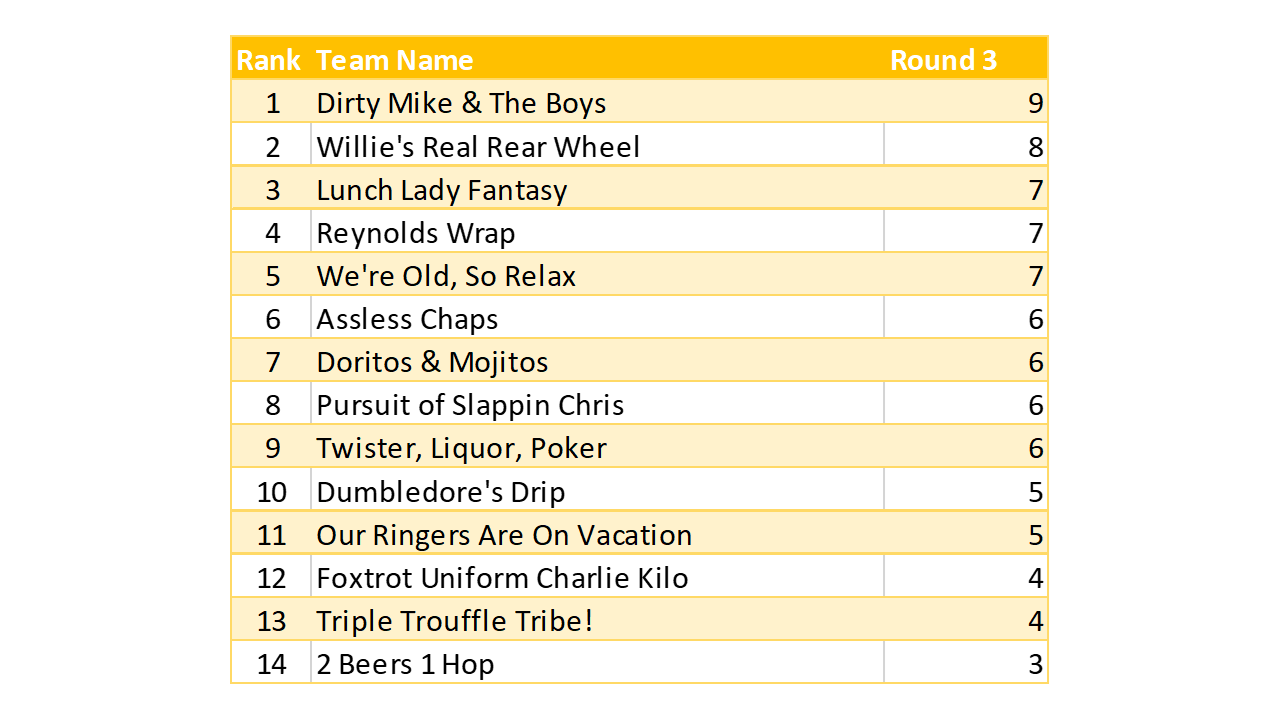
Task: Click the Rank column header
Action: tap(268, 60)
